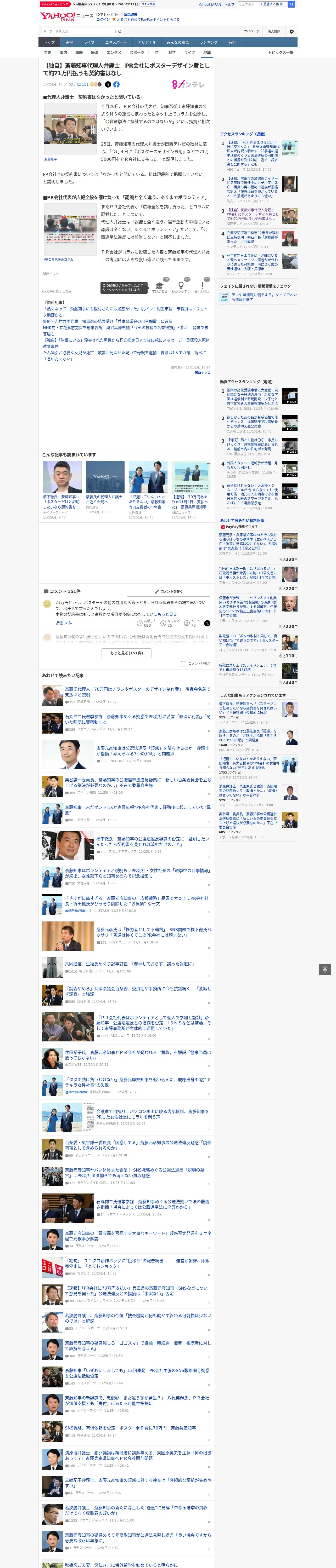Open the みんなの意見 navigation tab
This screenshot has height=1568, width=336.
click(x=177, y=43)
